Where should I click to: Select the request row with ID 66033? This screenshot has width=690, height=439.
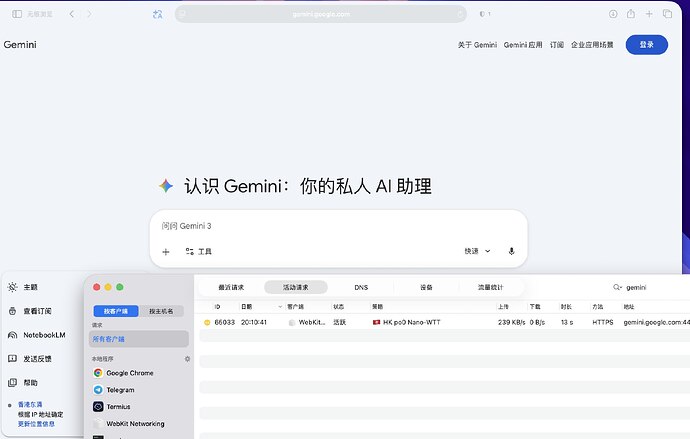444,322
